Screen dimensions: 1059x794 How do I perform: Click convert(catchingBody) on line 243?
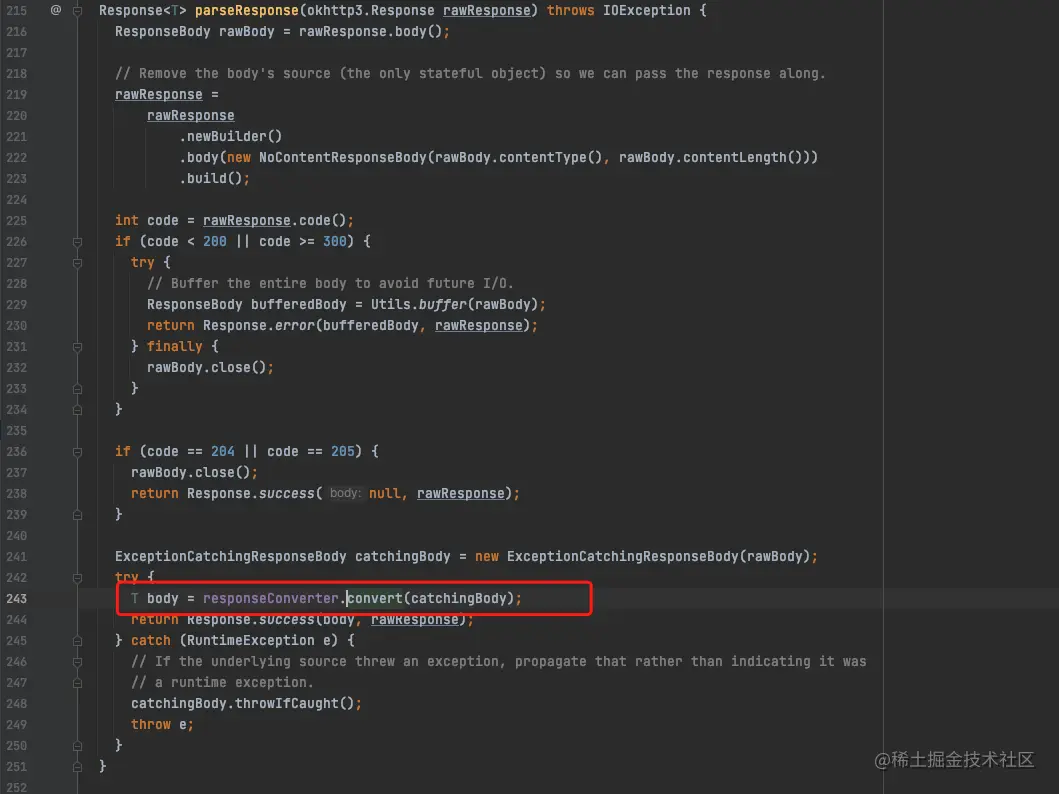(430, 599)
